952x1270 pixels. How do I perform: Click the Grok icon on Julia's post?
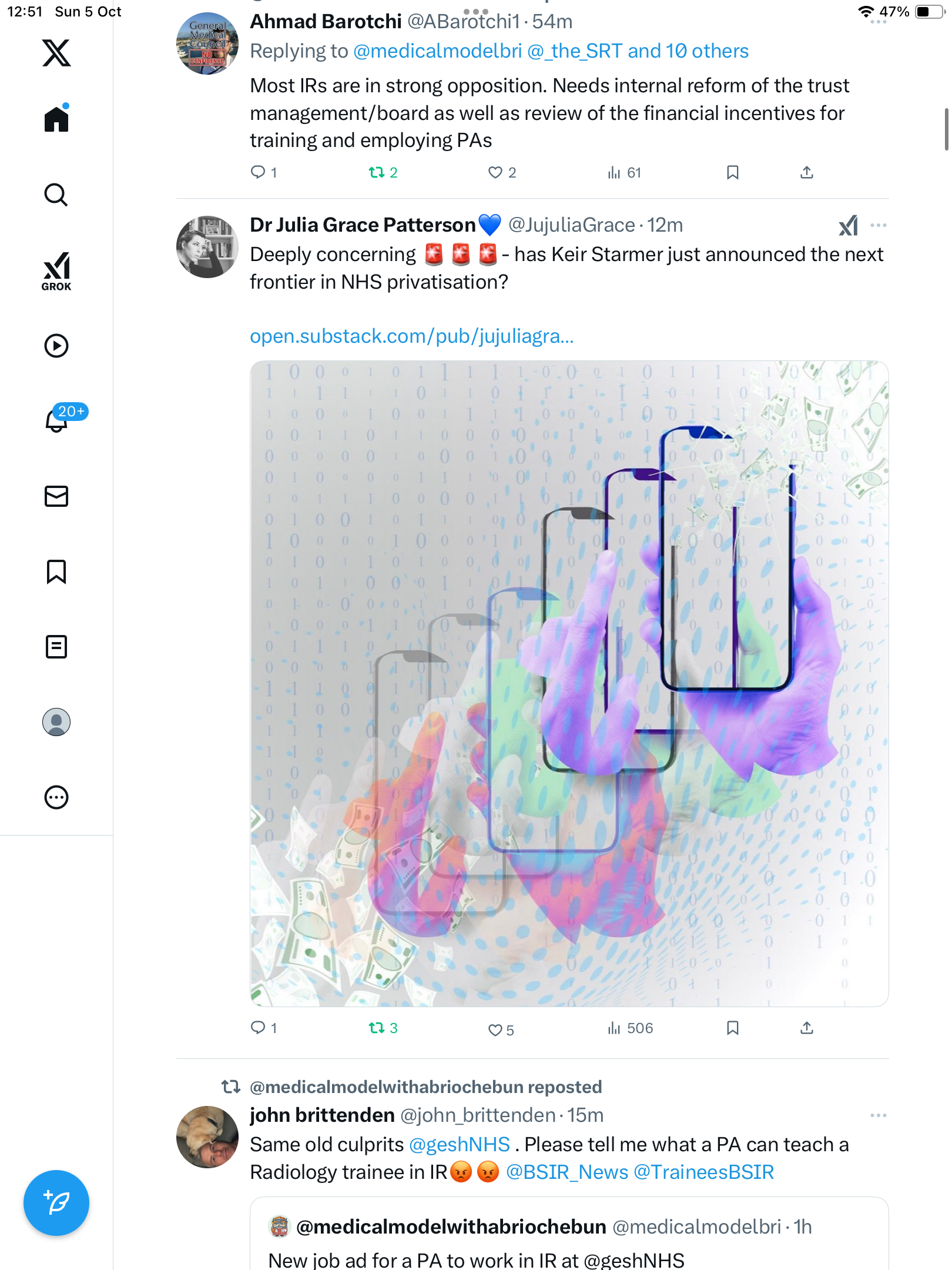pyautogui.click(x=848, y=225)
